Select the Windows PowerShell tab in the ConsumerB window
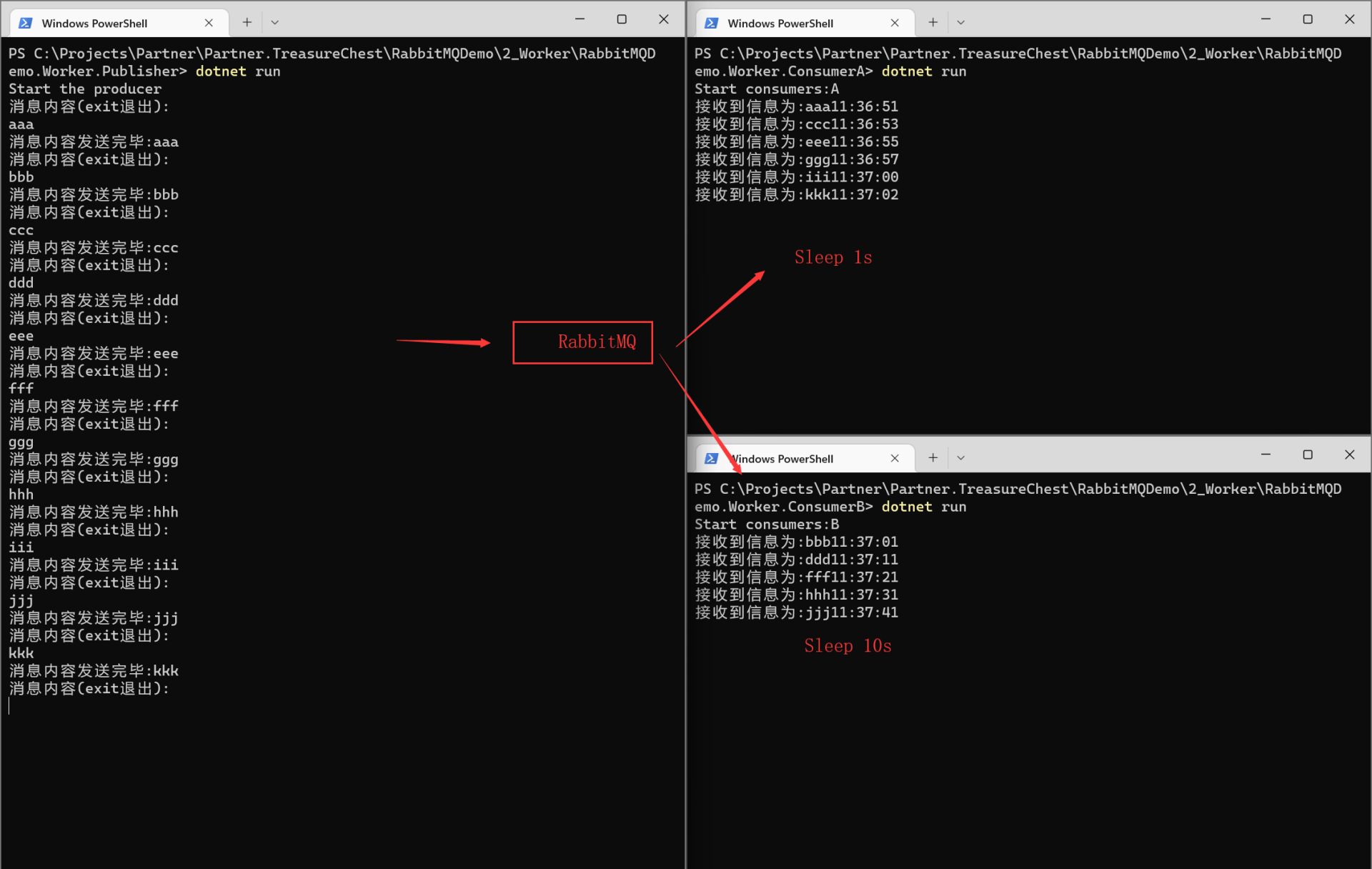Image resolution: width=1372 pixels, height=869 pixels. 805,458
